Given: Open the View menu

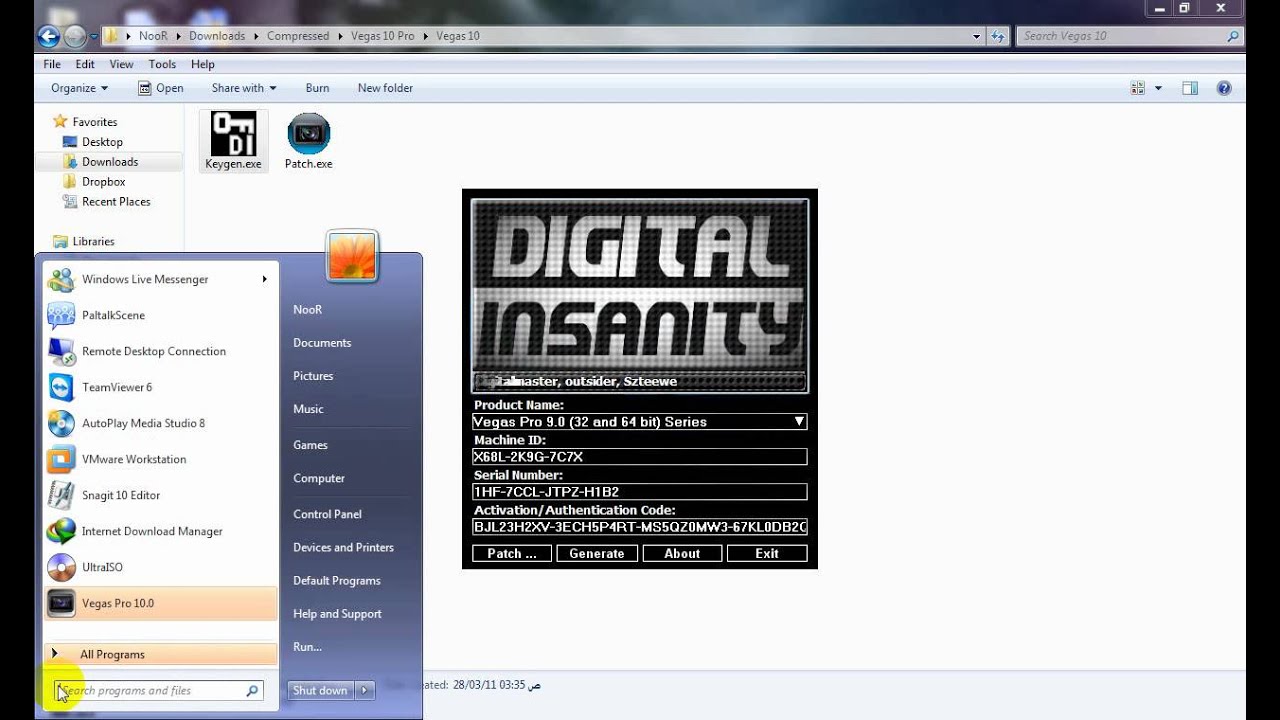Looking at the screenshot, I should [121, 64].
